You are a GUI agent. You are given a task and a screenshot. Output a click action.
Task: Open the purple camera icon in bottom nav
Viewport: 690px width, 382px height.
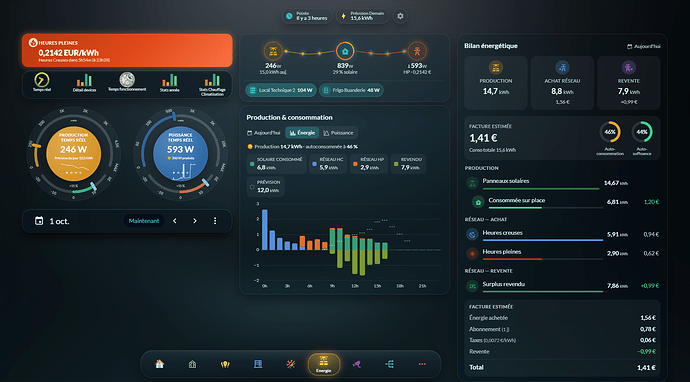356,364
